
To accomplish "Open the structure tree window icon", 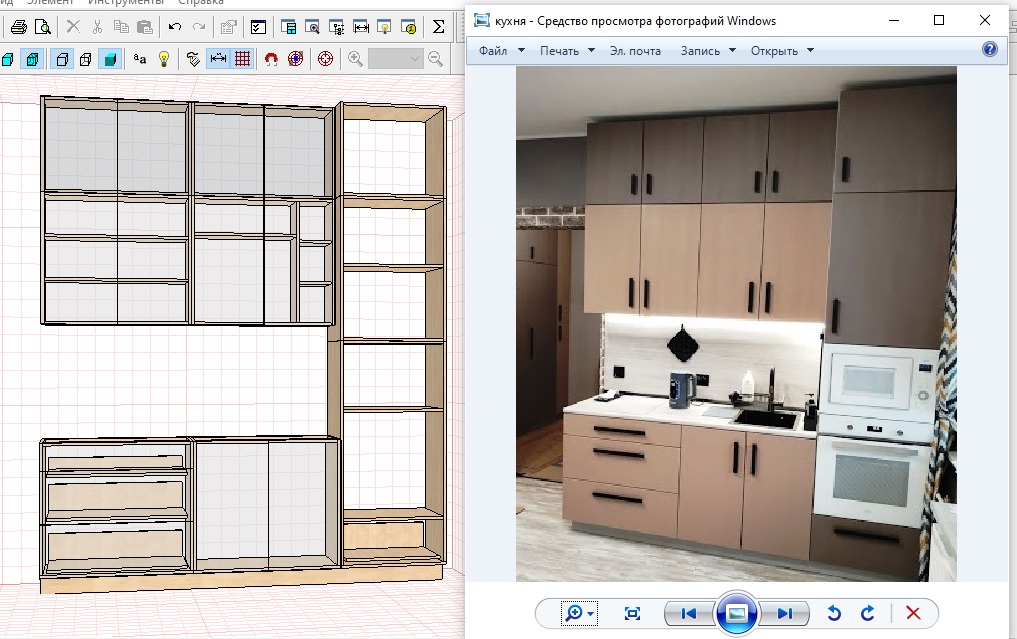I will [337, 27].
